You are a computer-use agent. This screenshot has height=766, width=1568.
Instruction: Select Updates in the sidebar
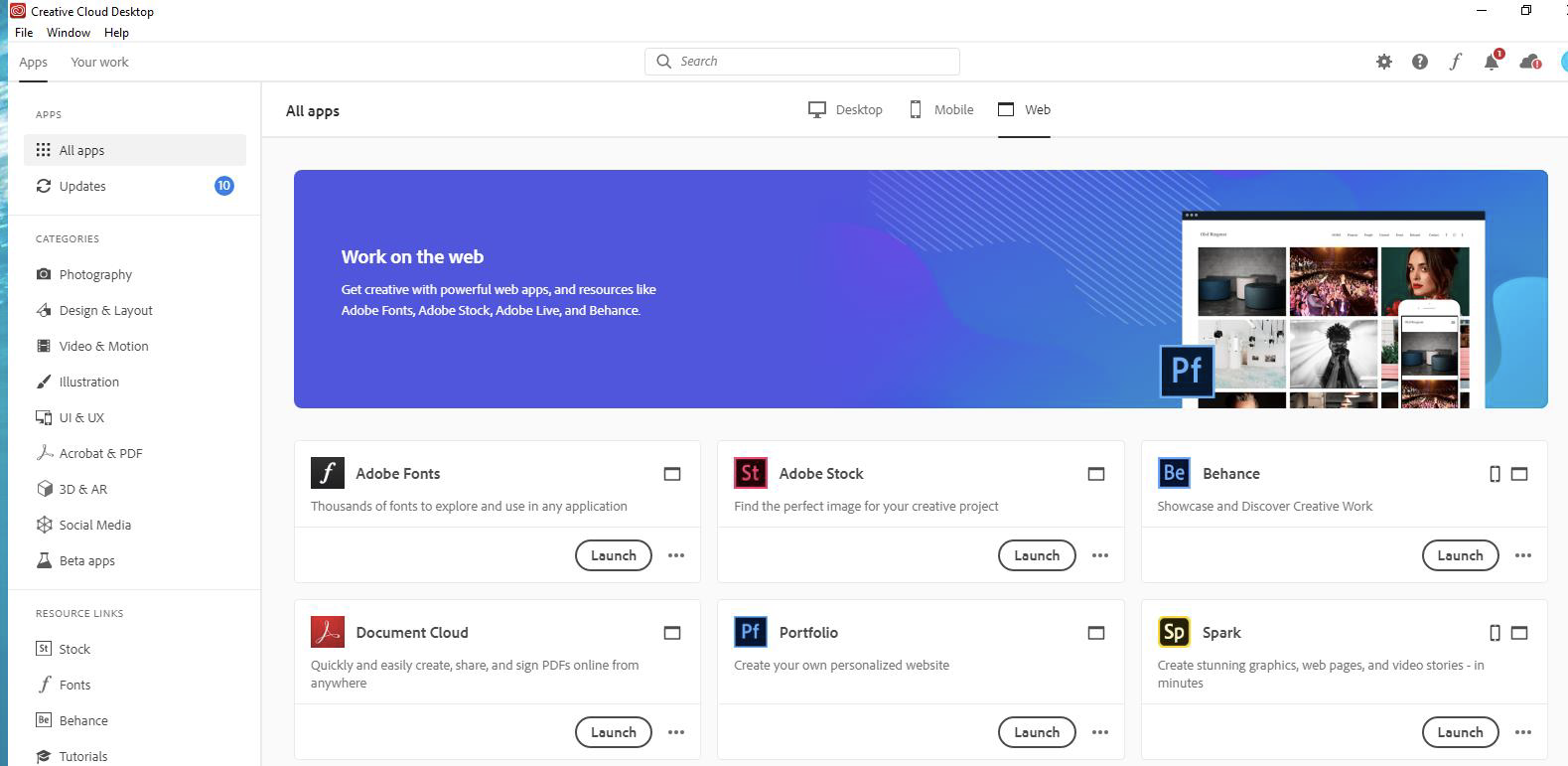pos(82,186)
